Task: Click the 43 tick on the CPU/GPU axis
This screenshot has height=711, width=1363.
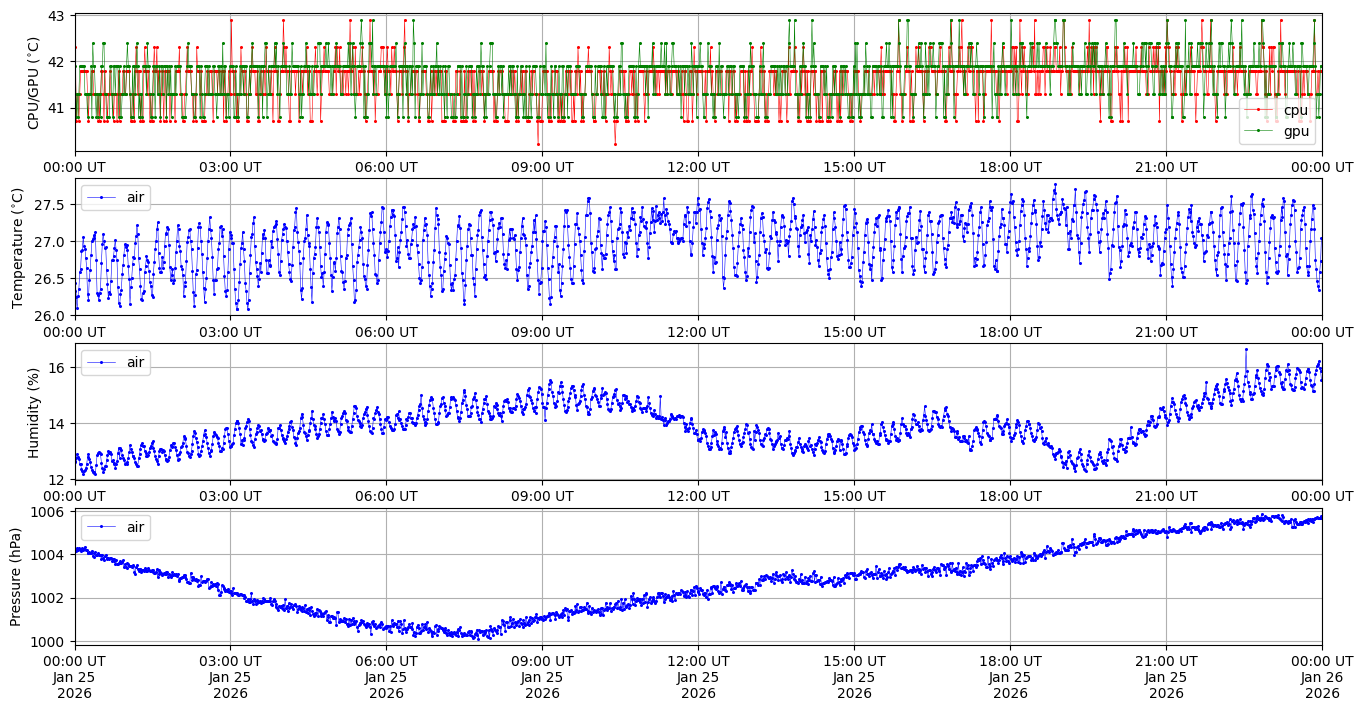Action: tap(56, 17)
